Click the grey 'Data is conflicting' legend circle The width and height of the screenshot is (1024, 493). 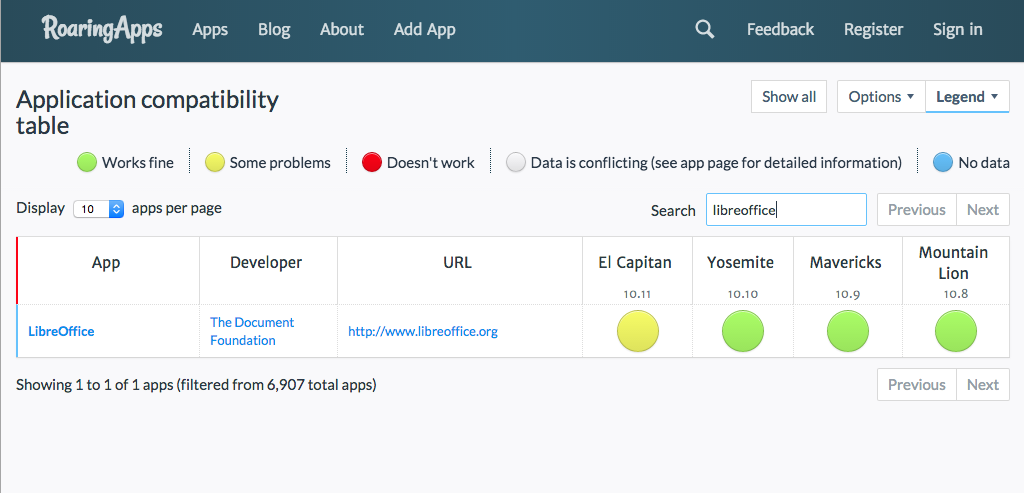pyautogui.click(x=516, y=163)
